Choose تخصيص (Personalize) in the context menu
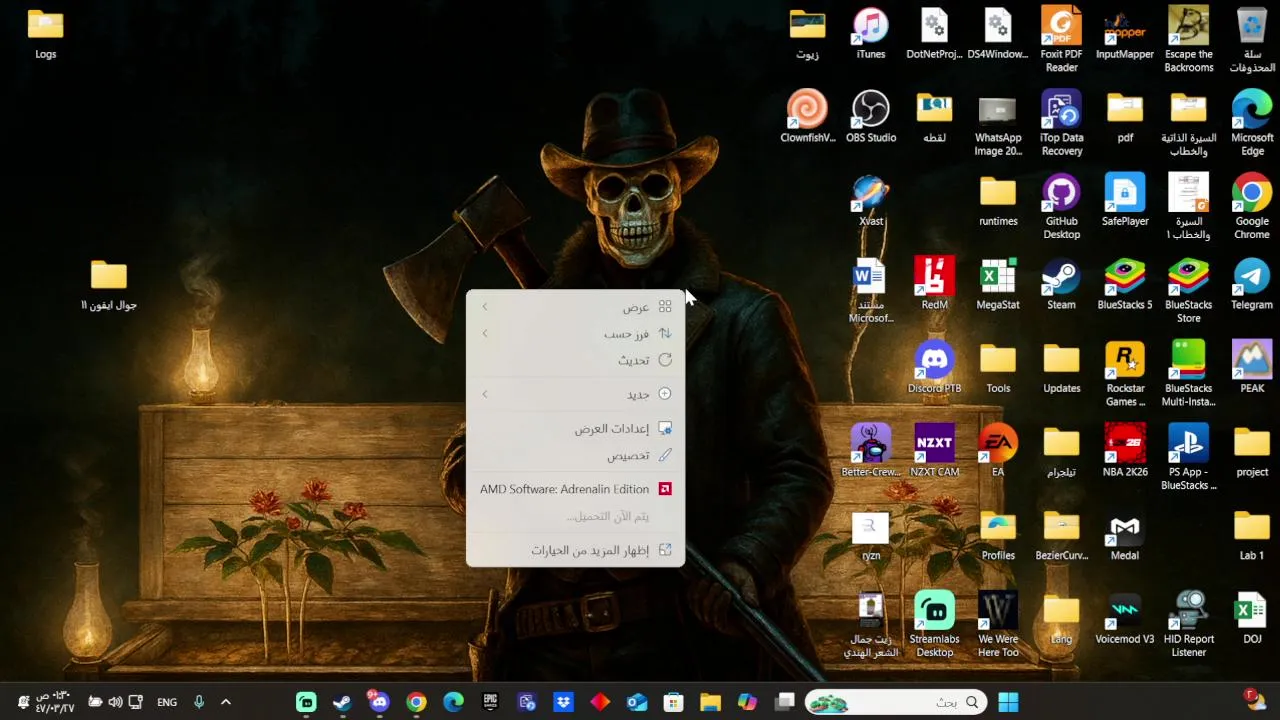This screenshot has width=1280, height=720. coord(575,455)
